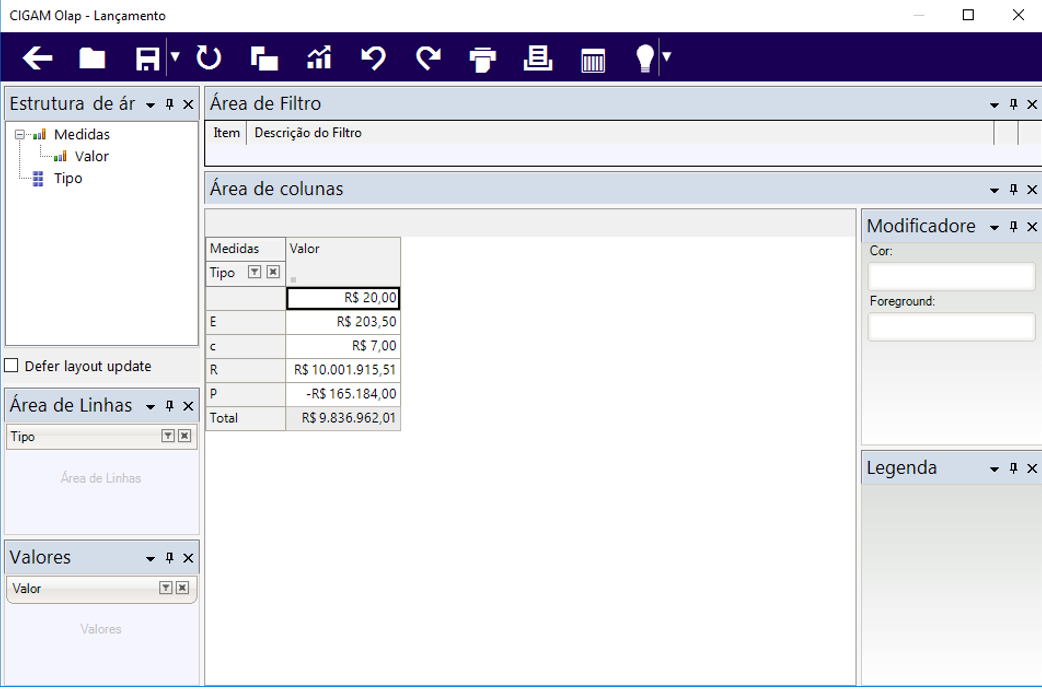Click the Foreground color field

point(952,327)
